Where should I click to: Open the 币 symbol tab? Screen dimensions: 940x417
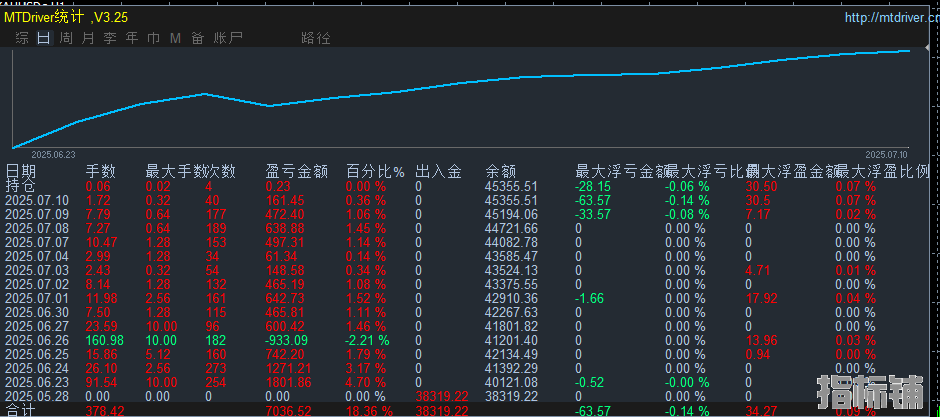coord(153,38)
